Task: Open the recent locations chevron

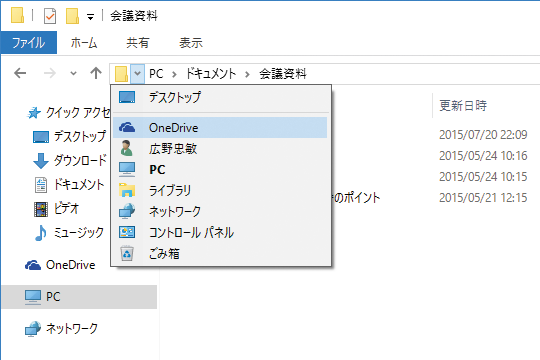Action: [x=73, y=73]
